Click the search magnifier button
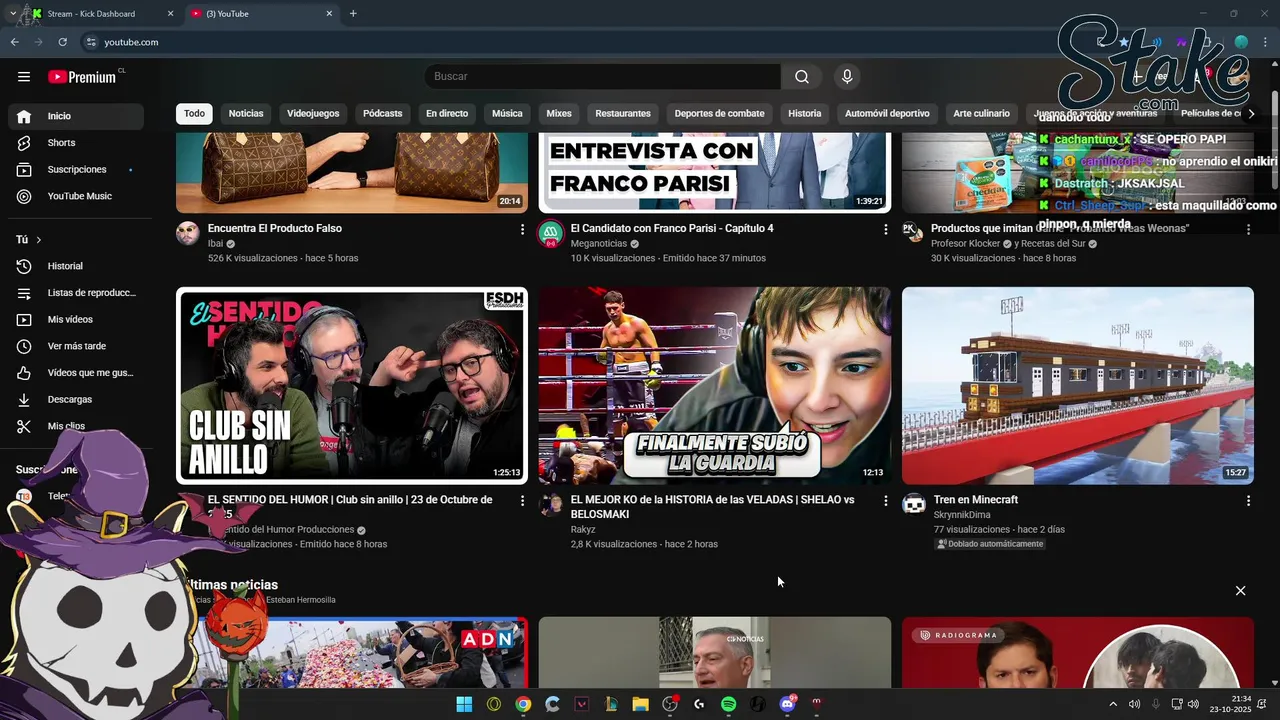This screenshot has width=1280, height=720. pyautogui.click(x=802, y=77)
